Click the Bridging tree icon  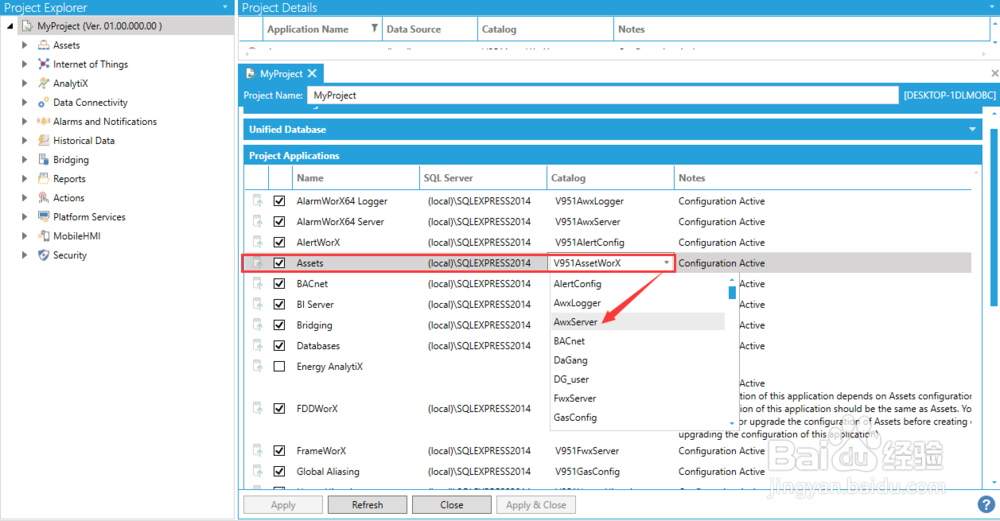[x=43, y=159]
